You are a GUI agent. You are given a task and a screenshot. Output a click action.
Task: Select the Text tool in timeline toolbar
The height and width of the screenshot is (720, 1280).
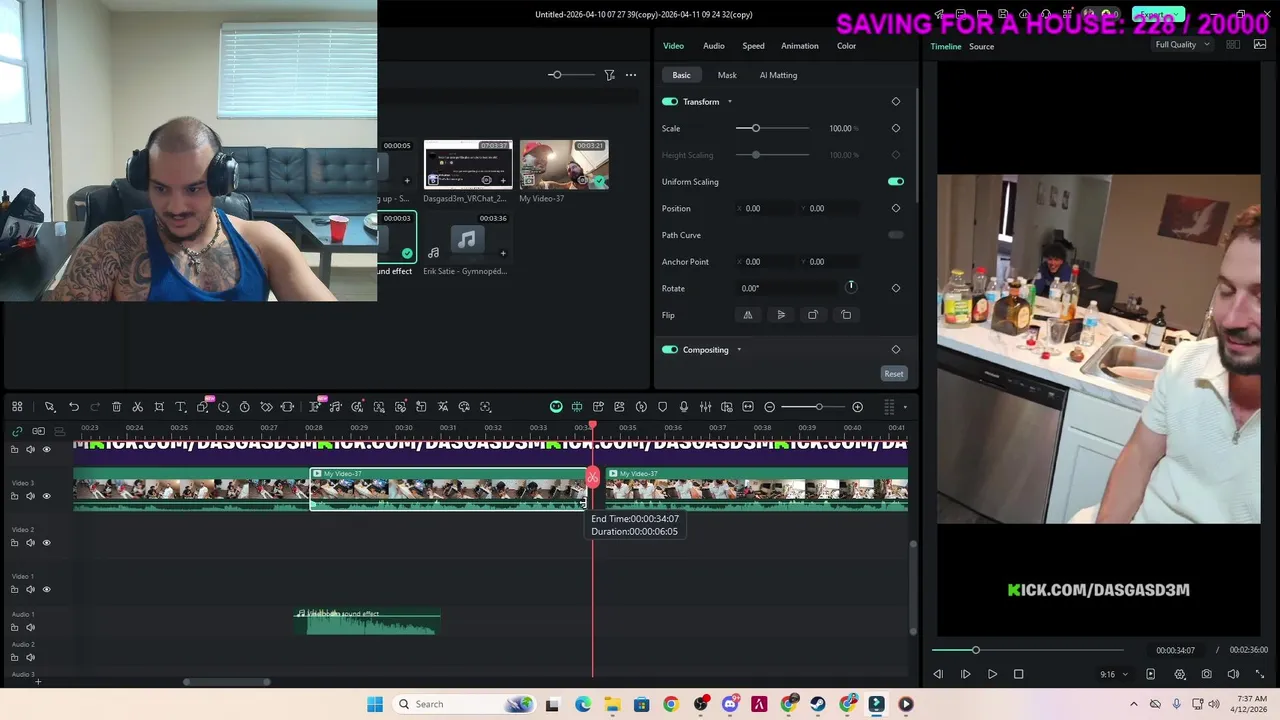[x=181, y=407]
